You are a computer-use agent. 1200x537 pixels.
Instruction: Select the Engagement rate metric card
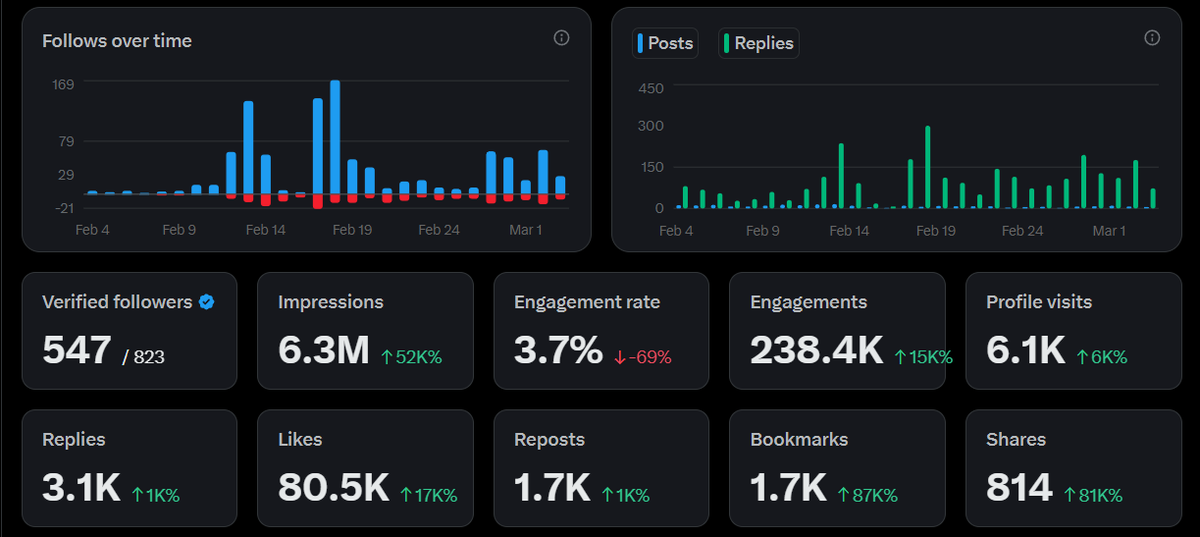[x=601, y=331]
